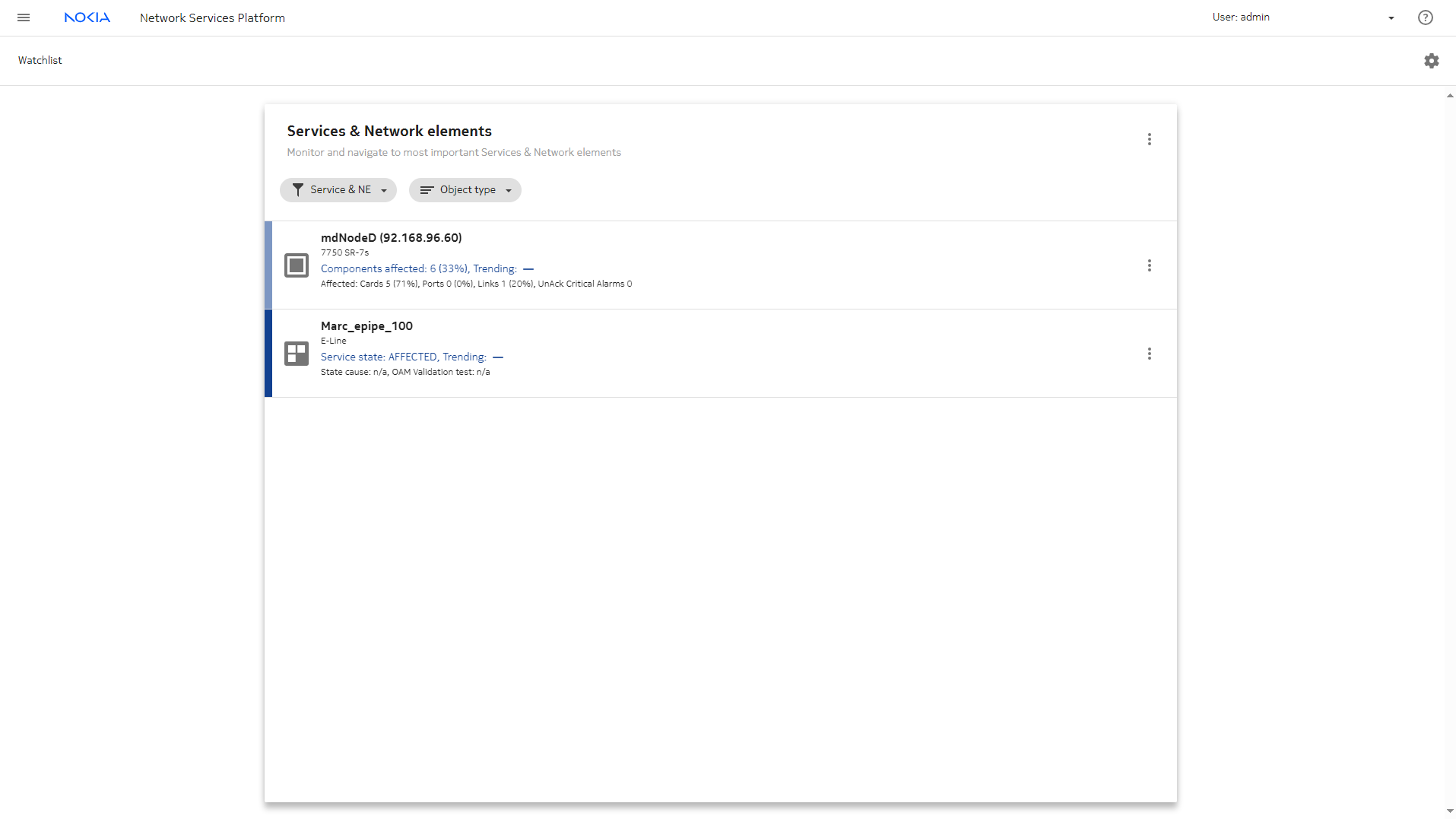
Task: Click the mdNodeD network element icon
Action: [296, 265]
